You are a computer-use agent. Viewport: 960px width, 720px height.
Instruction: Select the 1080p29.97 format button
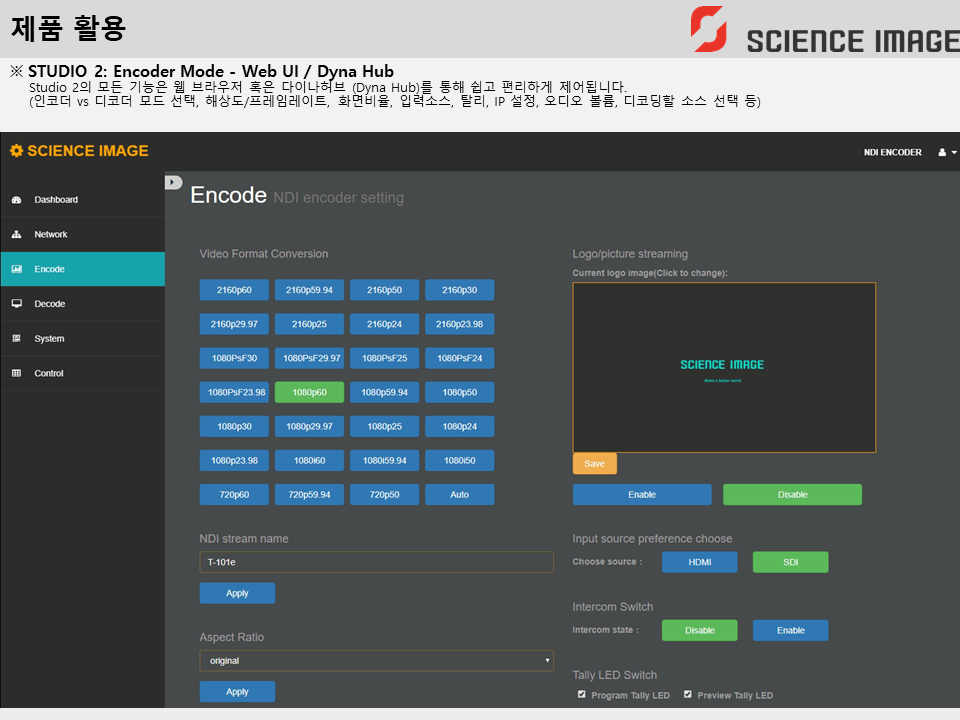[x=309, y=427]
